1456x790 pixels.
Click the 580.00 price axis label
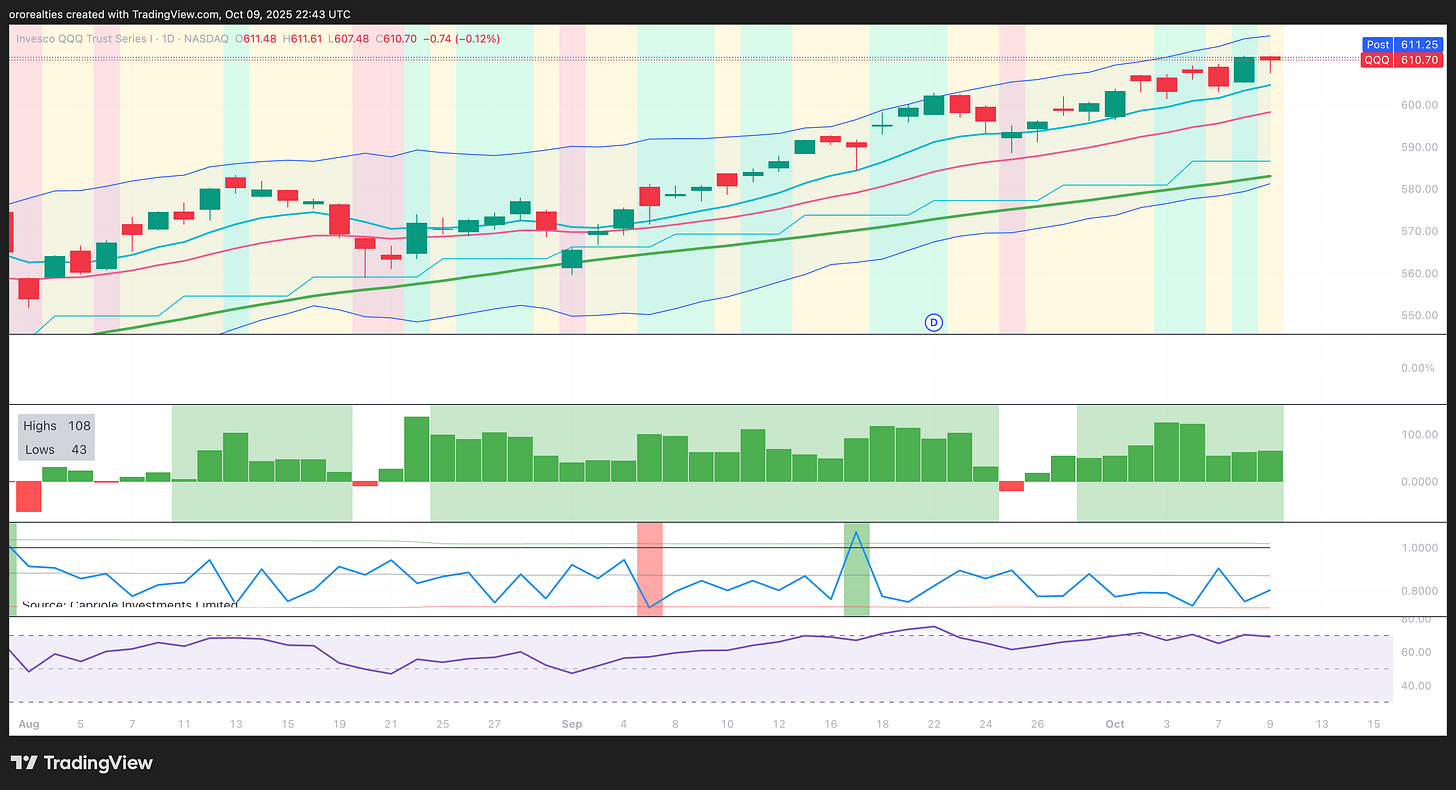point(1417,189)
